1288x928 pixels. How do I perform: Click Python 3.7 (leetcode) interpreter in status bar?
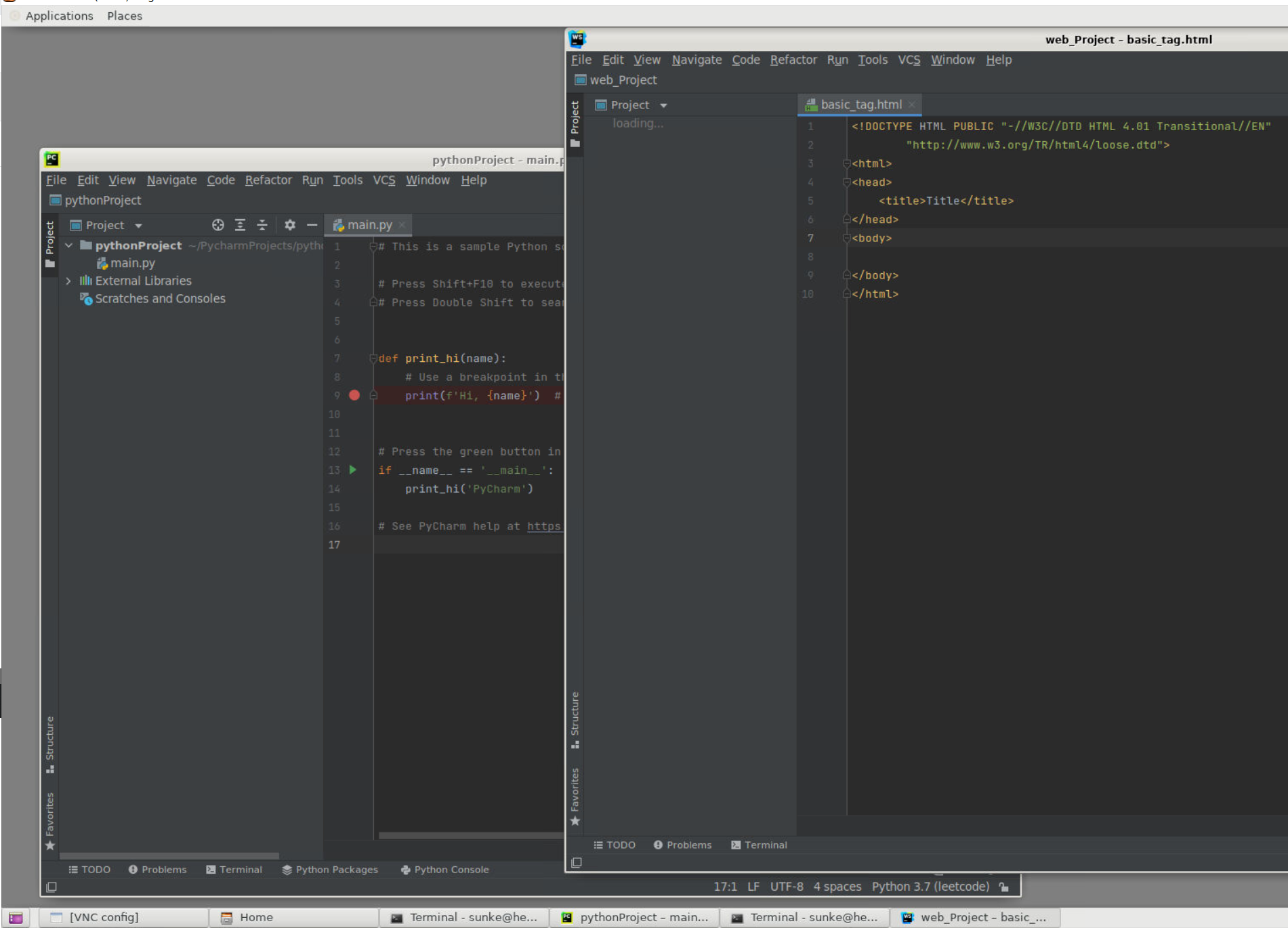click(x=930, y=887)
